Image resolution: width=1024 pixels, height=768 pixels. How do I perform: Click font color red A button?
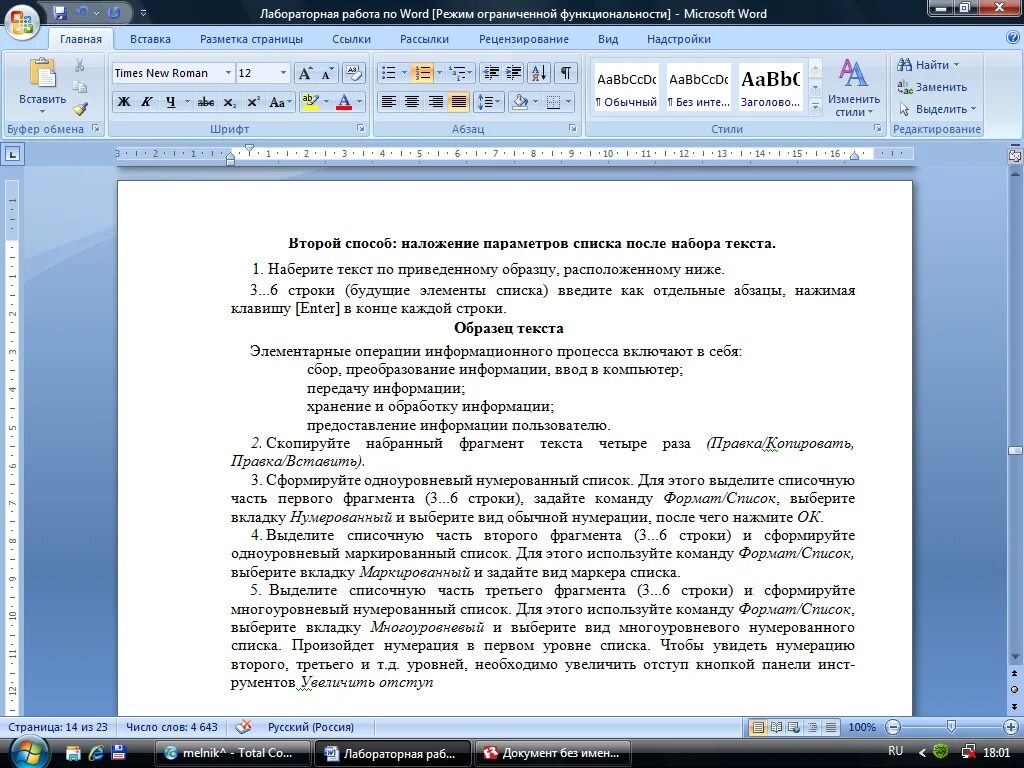(x=344, y=102)
